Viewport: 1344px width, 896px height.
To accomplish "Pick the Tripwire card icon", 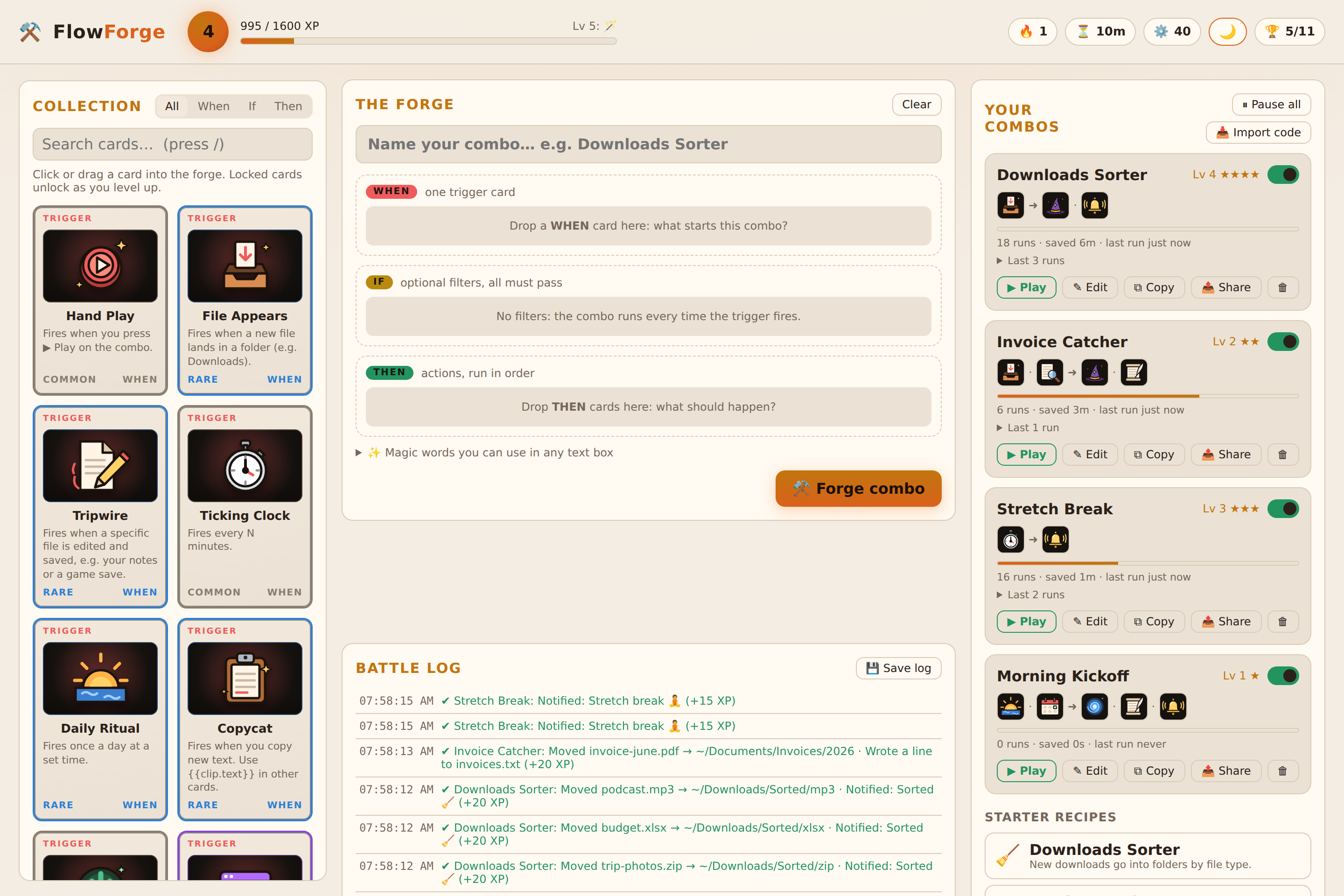I will point(100,466).
